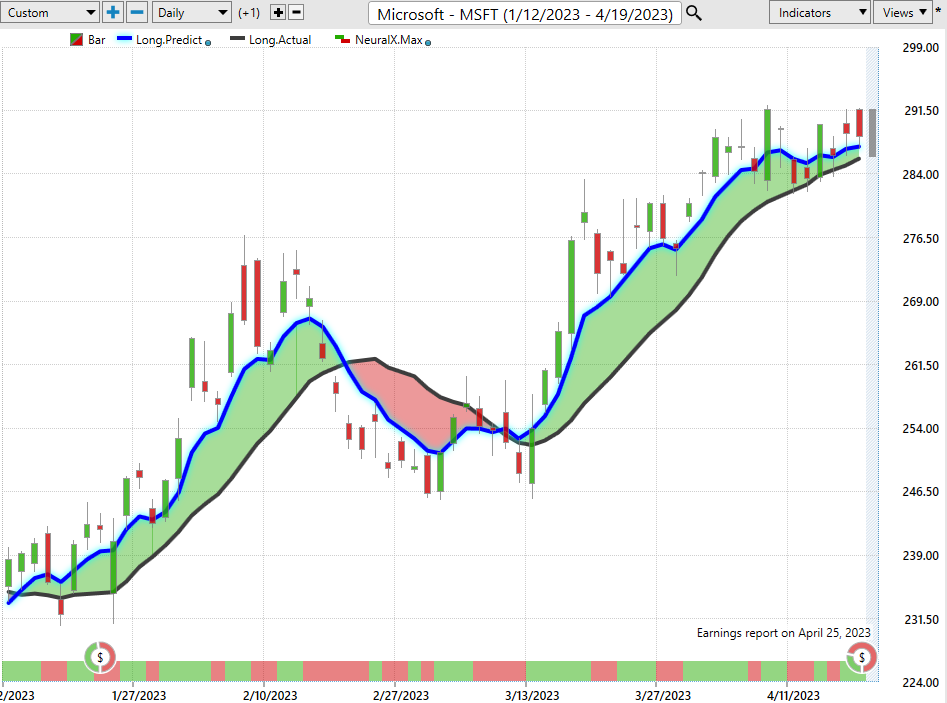
Task: Click the 224.00 price axis label
Action: tap(921, 682)
